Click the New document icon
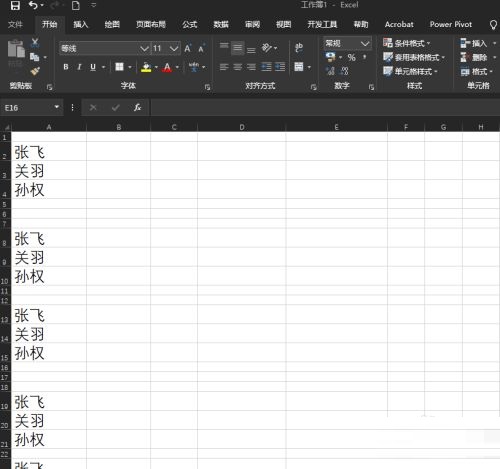Screen dimensions: 500x469 pos(76,5)
